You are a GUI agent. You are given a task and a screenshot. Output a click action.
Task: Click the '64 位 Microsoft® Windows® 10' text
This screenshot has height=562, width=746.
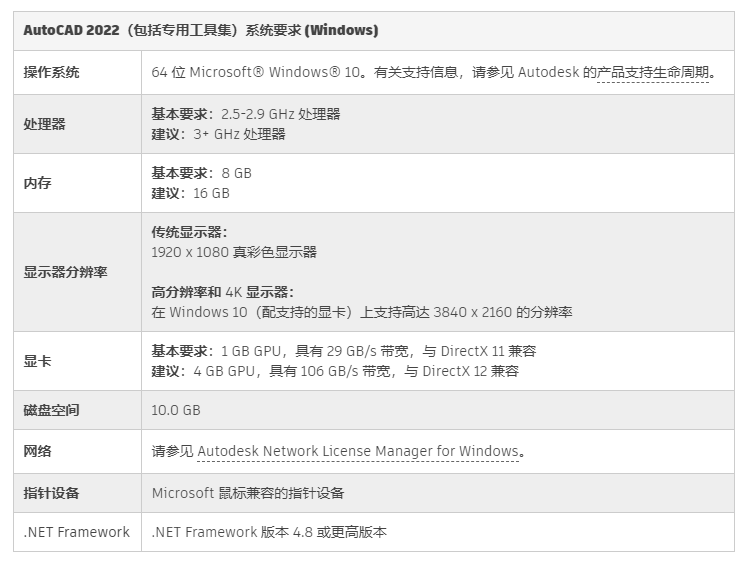tap(255, 72)
